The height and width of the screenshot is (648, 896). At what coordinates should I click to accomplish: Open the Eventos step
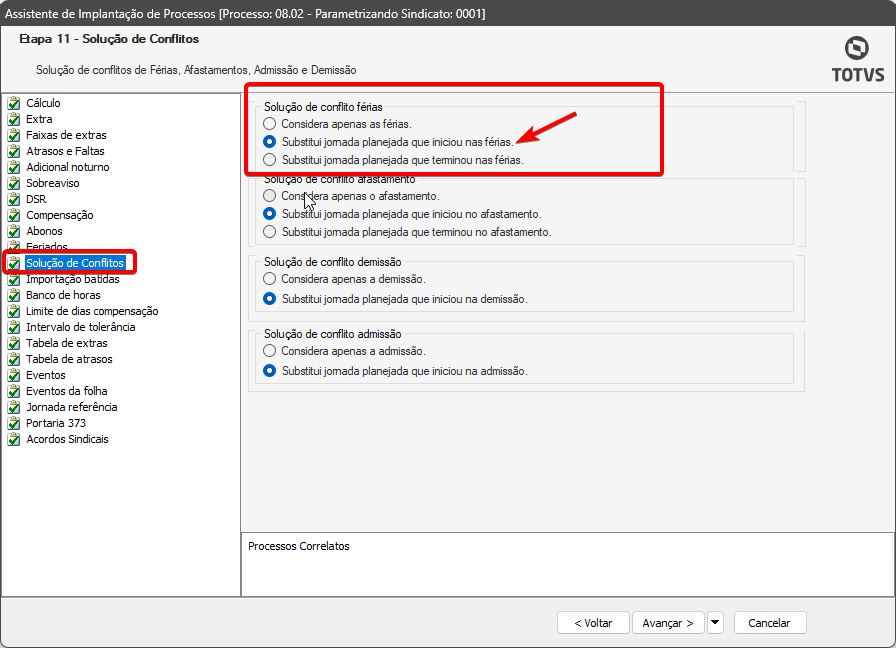46,375
